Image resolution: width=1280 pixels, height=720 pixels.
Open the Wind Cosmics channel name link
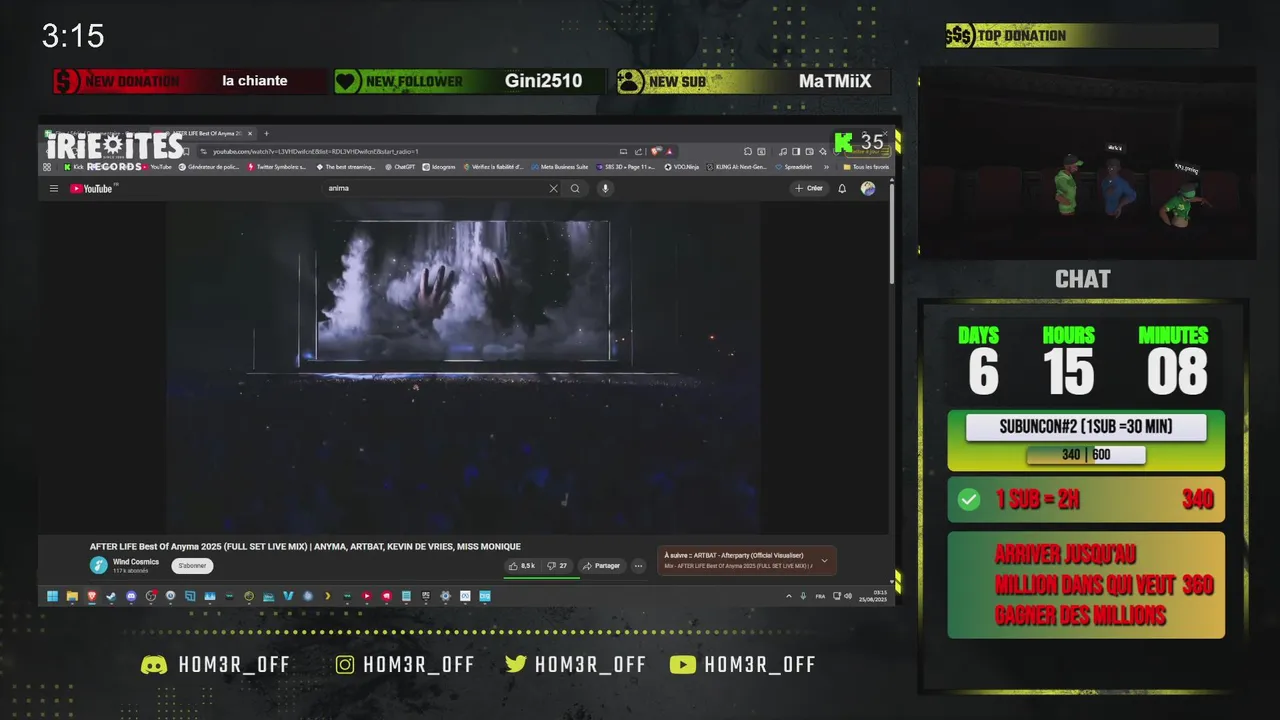[136, 562]
